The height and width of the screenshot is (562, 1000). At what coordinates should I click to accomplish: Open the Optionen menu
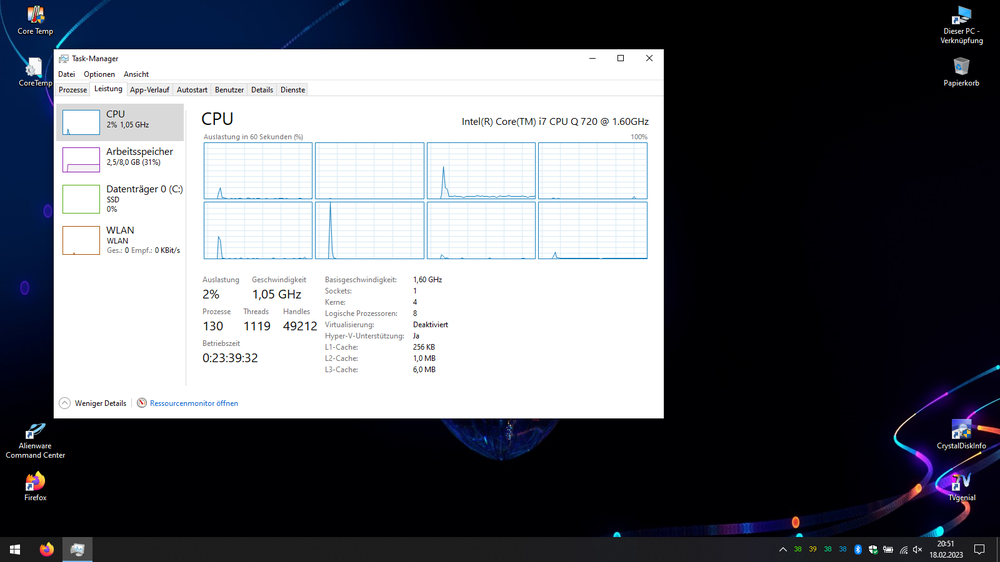coord(99,74)
